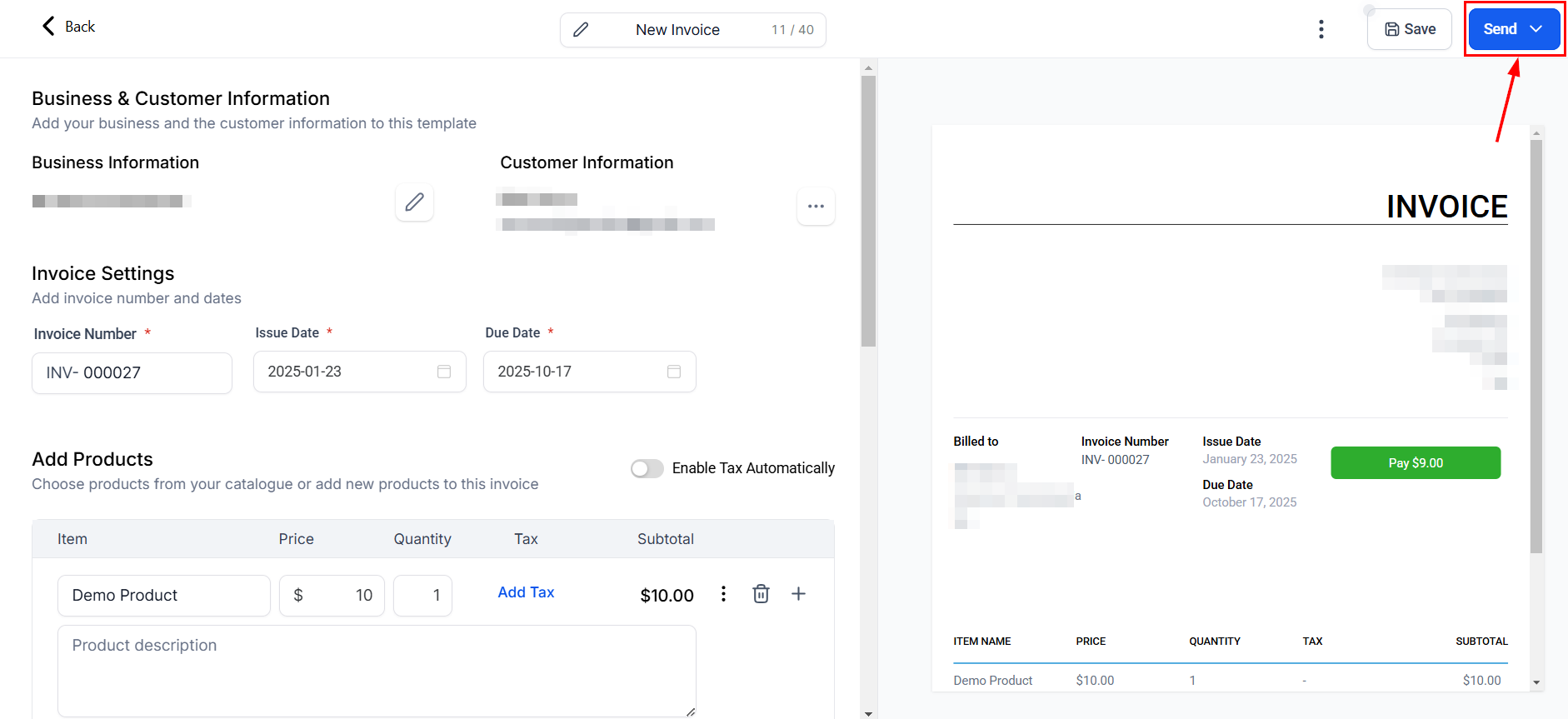Click Demo Product in preview table
The height and width of the screenshot is (719, 1568).
point(992,681)
